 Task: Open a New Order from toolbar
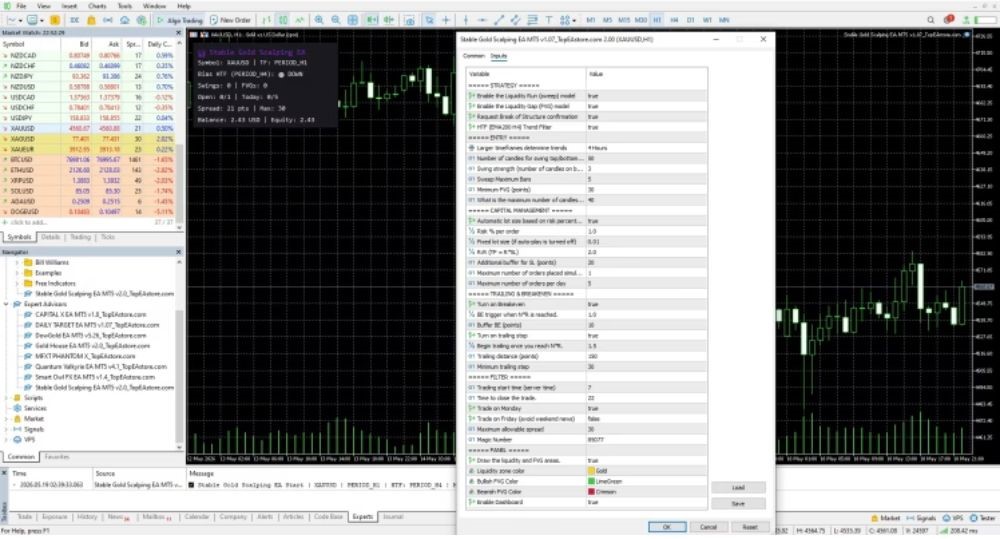click(x=230, y=20)
